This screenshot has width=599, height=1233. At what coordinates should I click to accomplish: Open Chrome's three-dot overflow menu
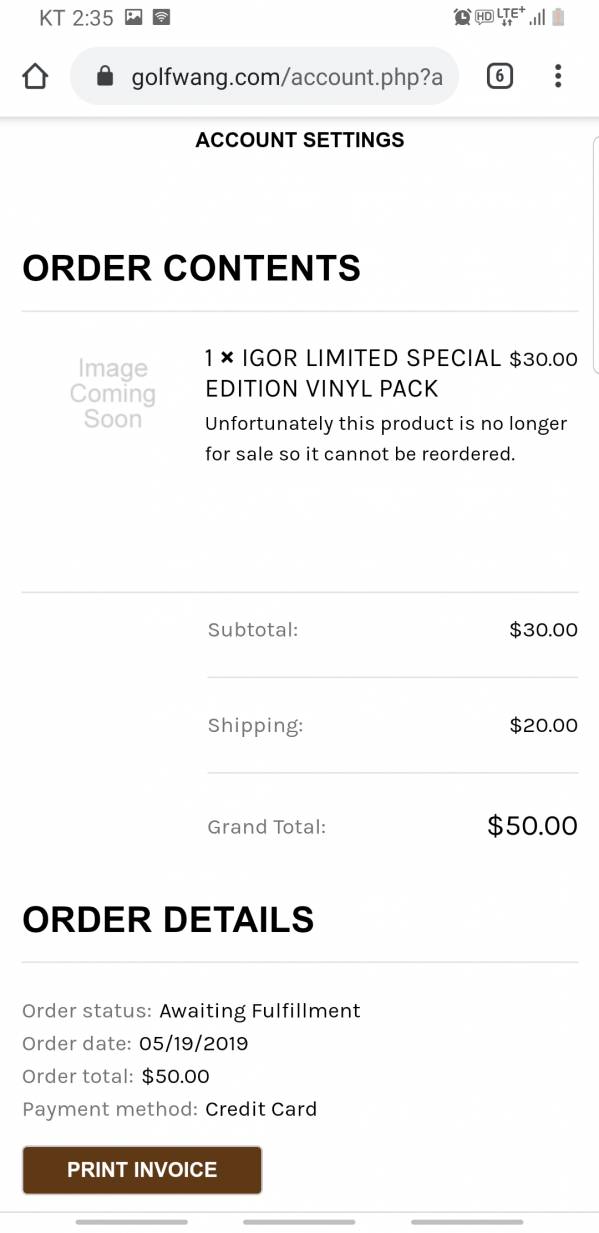[557, 75]
